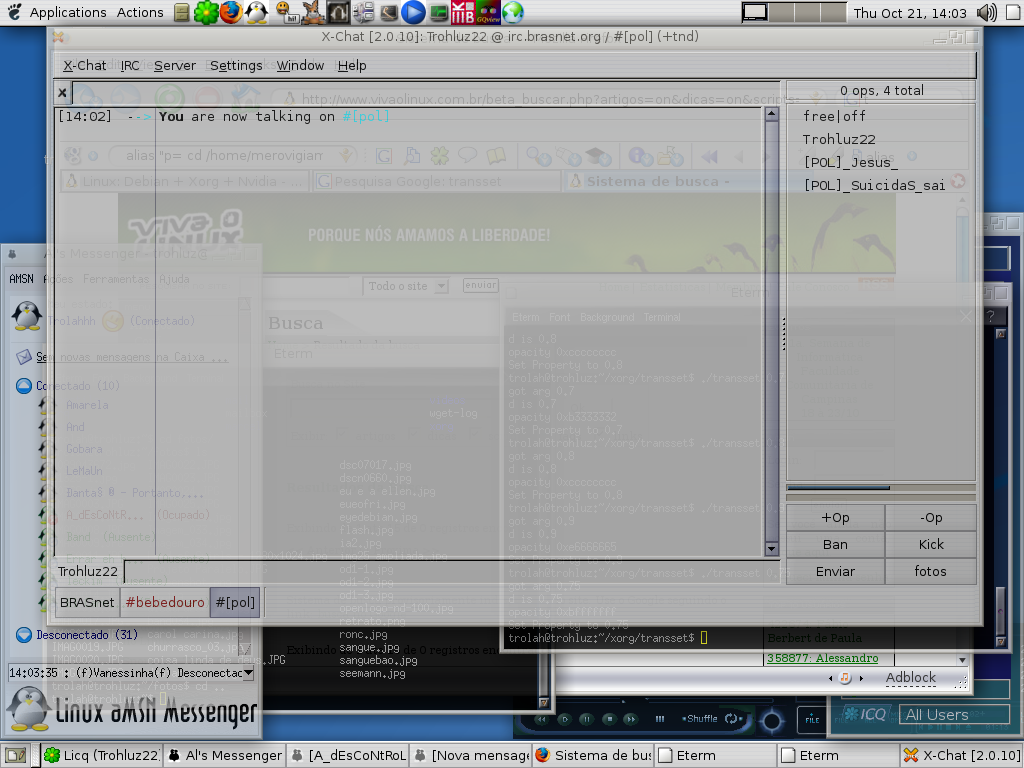
Task: Collapse the Desconectado (31) contact group
Action: (24, 634)
